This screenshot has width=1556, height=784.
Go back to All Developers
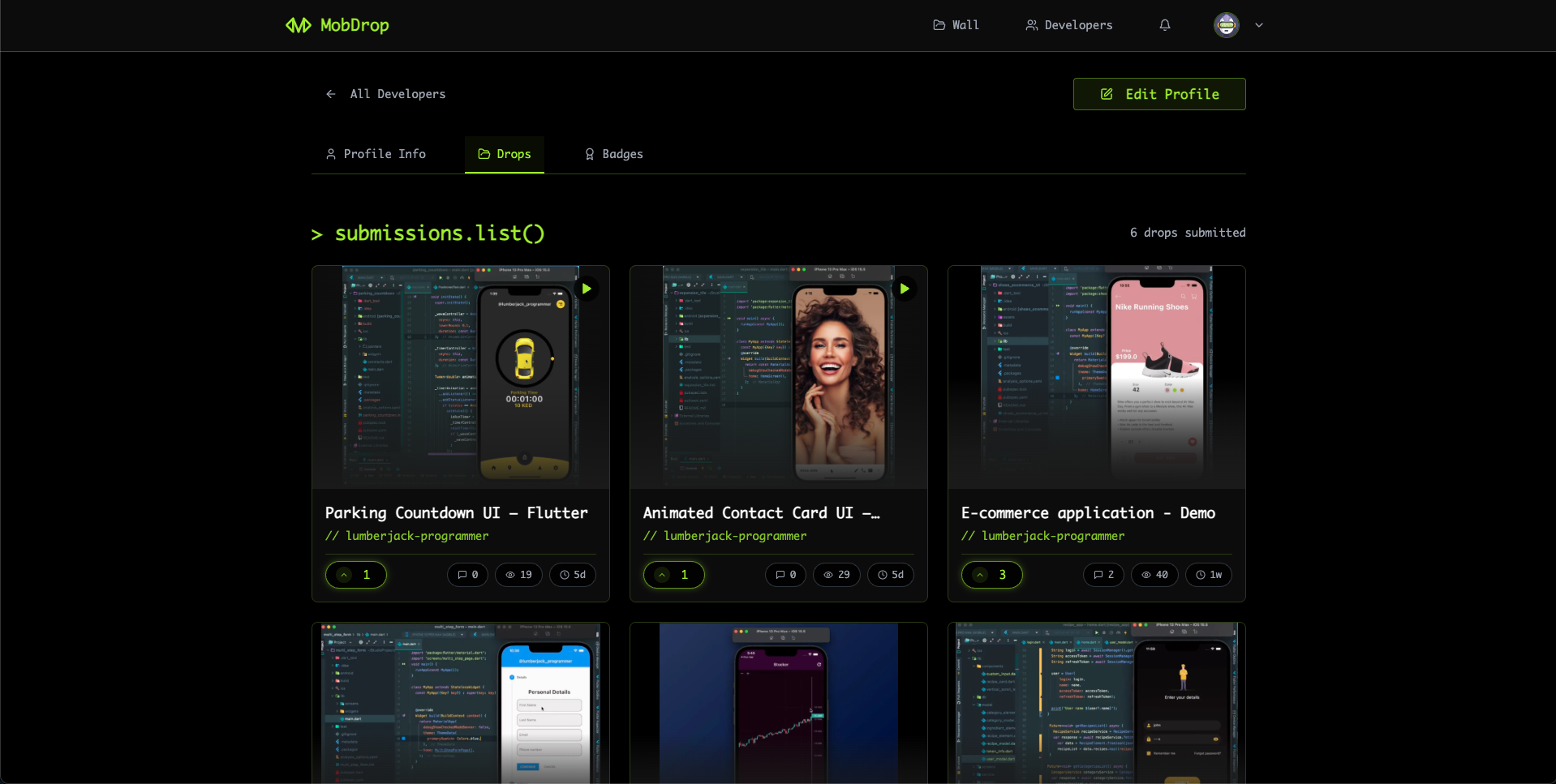386,94
